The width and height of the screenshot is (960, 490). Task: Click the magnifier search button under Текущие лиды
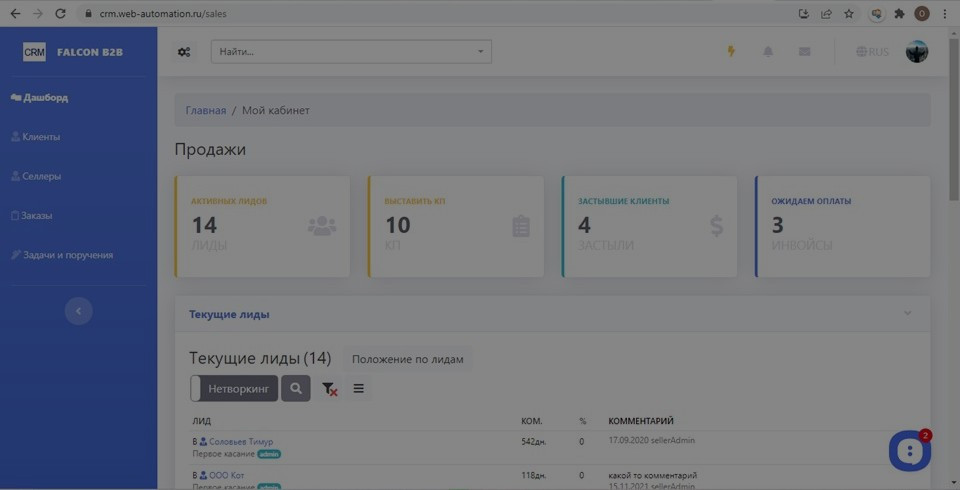pyautogui.click(x=296, y=389)
